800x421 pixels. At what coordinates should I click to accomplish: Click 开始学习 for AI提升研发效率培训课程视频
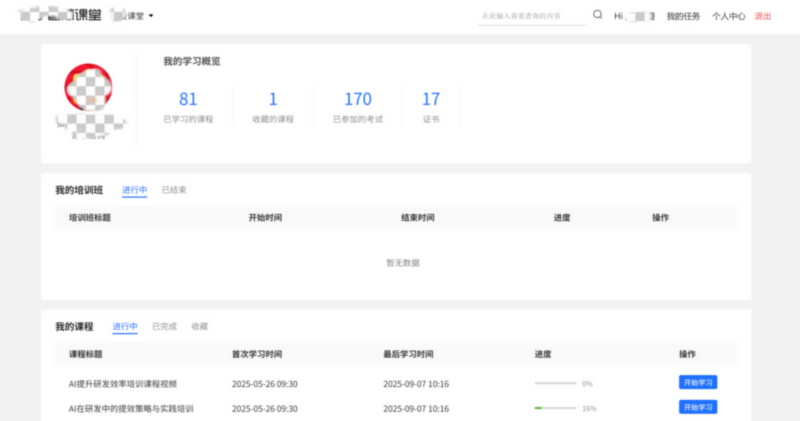click(698, 383)
